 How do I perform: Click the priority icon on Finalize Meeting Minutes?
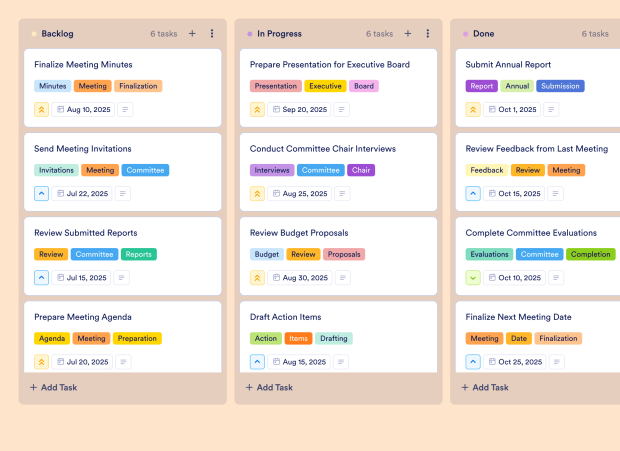(x=41, y=110)
